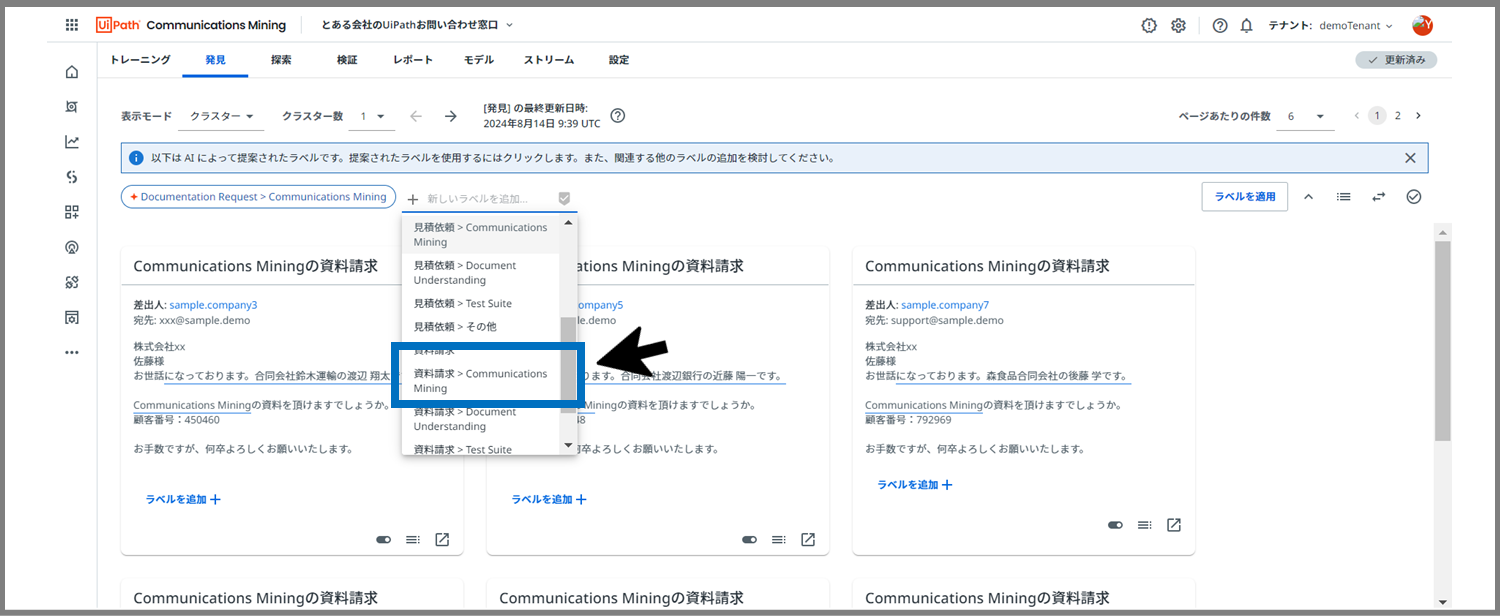This screenshot has width=1500, height=616.
Task: Switch to the レポート tab
Action: 413,60
